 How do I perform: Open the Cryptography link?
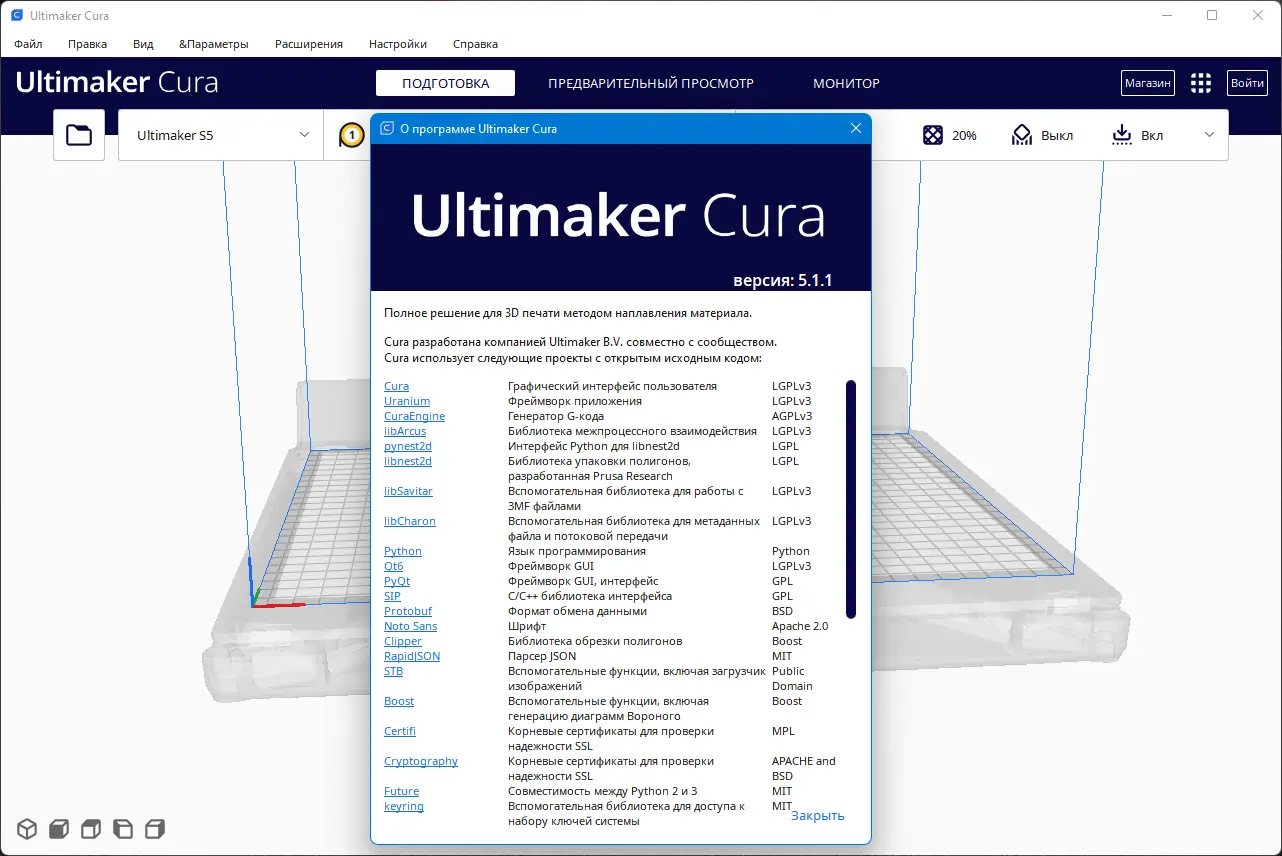[x=421, y=761]
